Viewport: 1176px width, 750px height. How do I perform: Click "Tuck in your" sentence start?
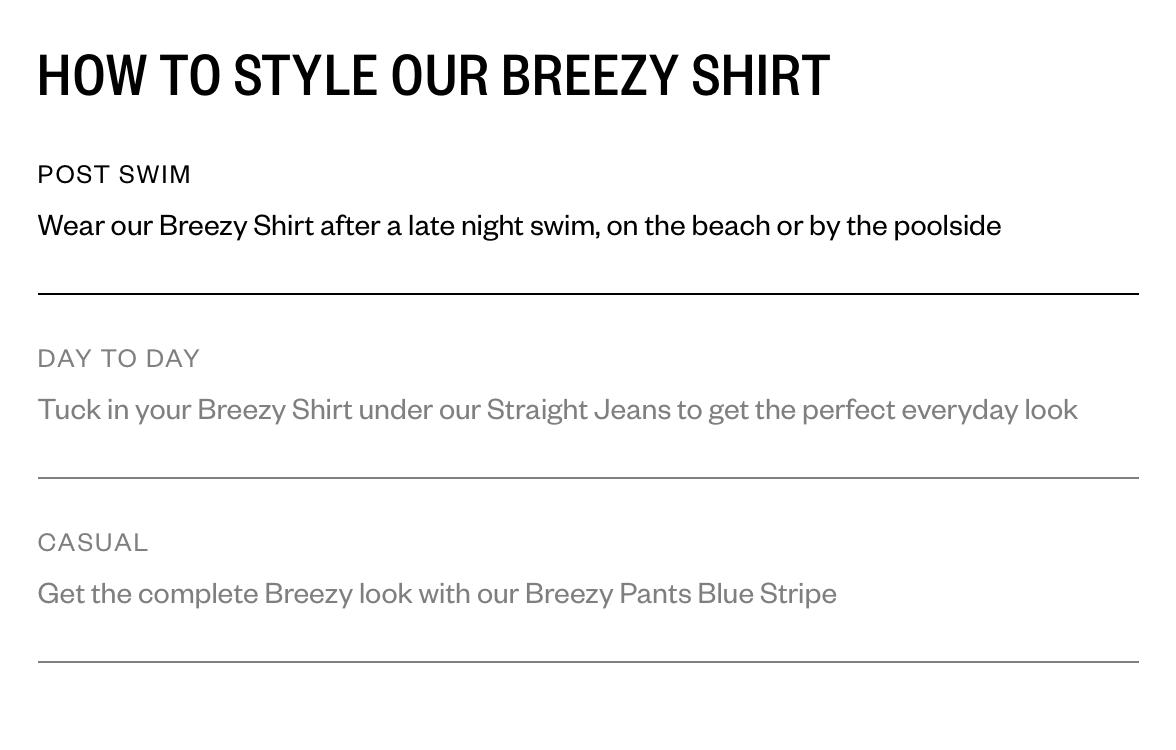point(114,410)
